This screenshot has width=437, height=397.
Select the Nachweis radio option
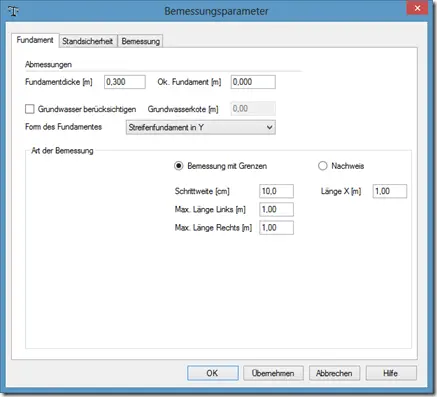click(323, 166)
